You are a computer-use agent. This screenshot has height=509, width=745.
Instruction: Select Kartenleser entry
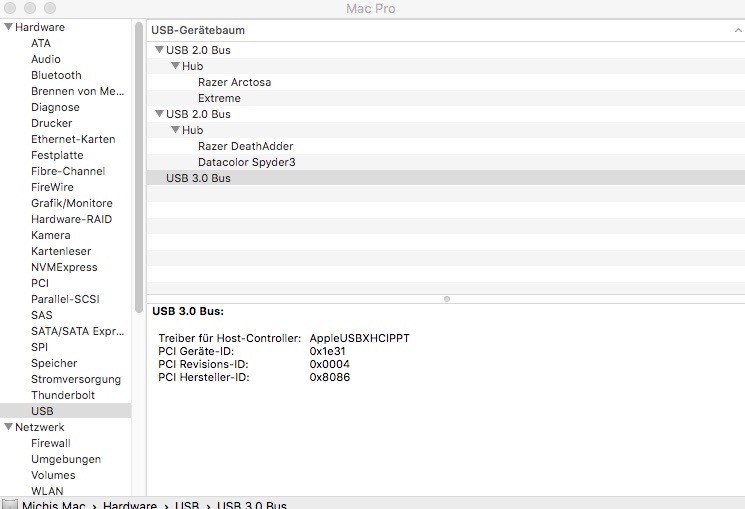pos(61,251)
